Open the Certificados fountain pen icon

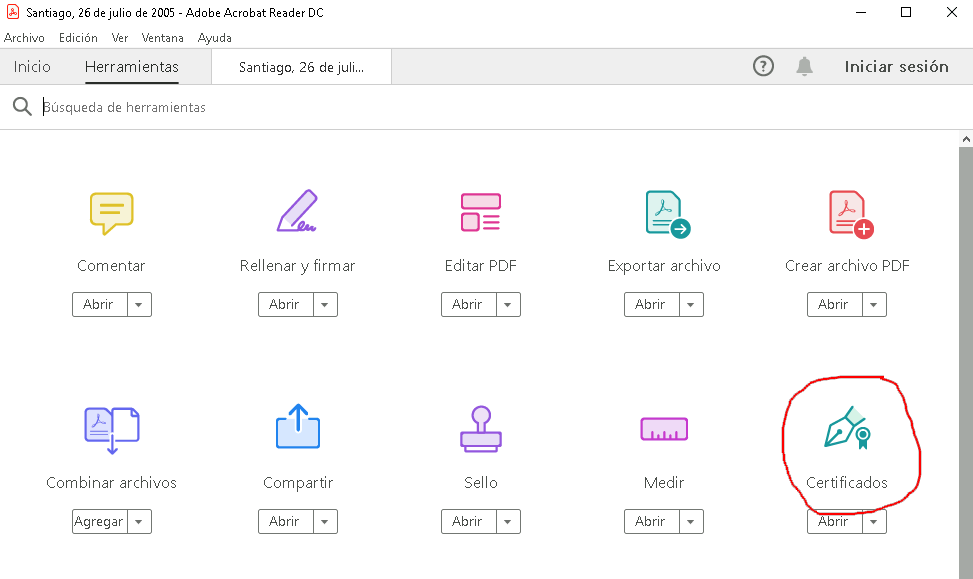point(848,428)
